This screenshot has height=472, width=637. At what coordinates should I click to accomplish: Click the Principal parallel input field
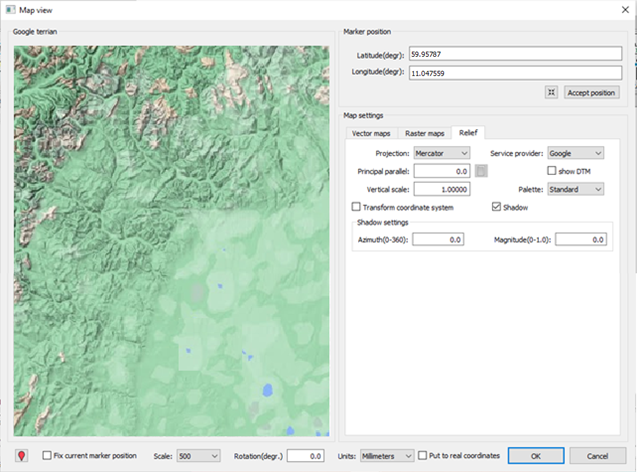(x=442, y=171)
